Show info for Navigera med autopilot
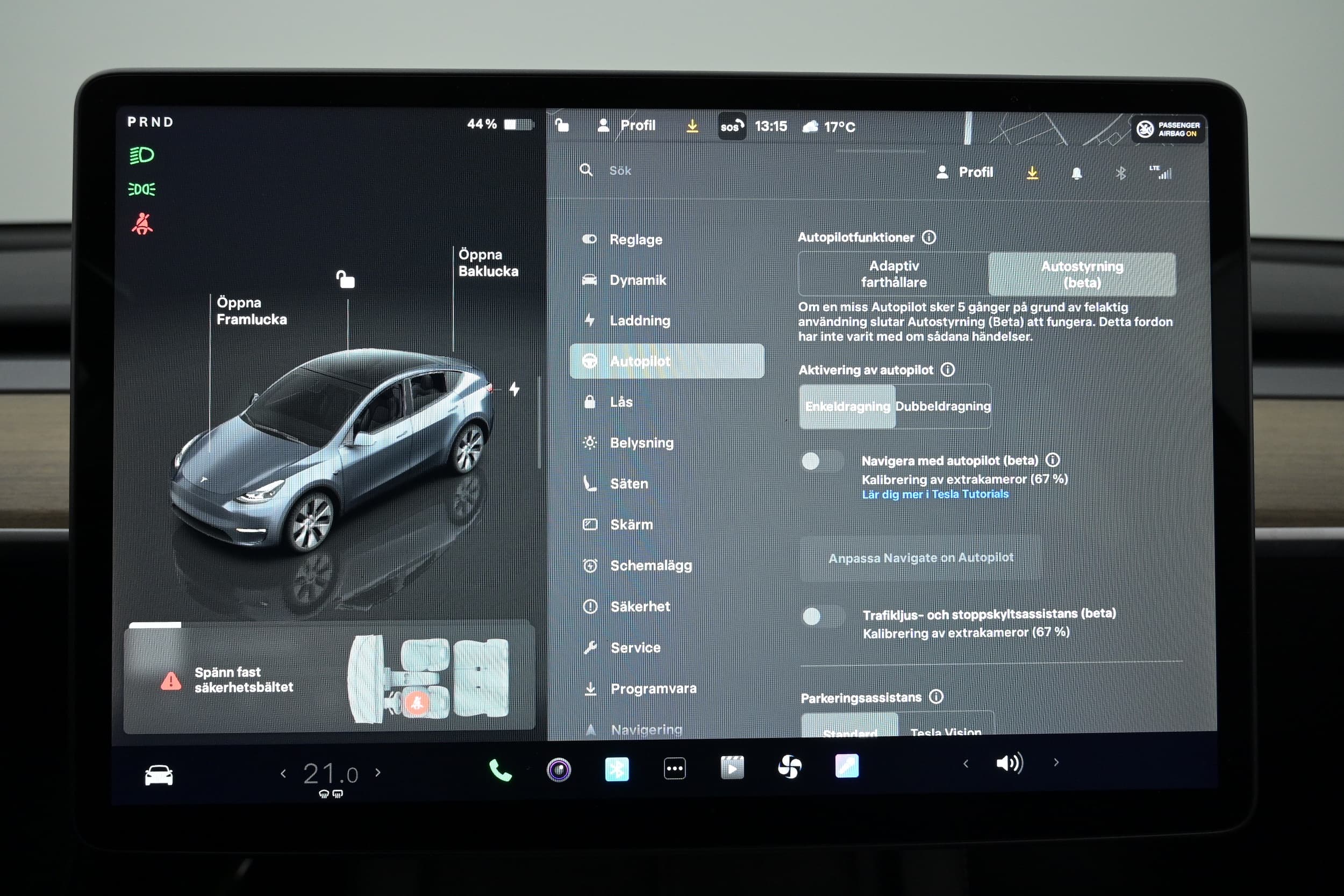 1053,460
